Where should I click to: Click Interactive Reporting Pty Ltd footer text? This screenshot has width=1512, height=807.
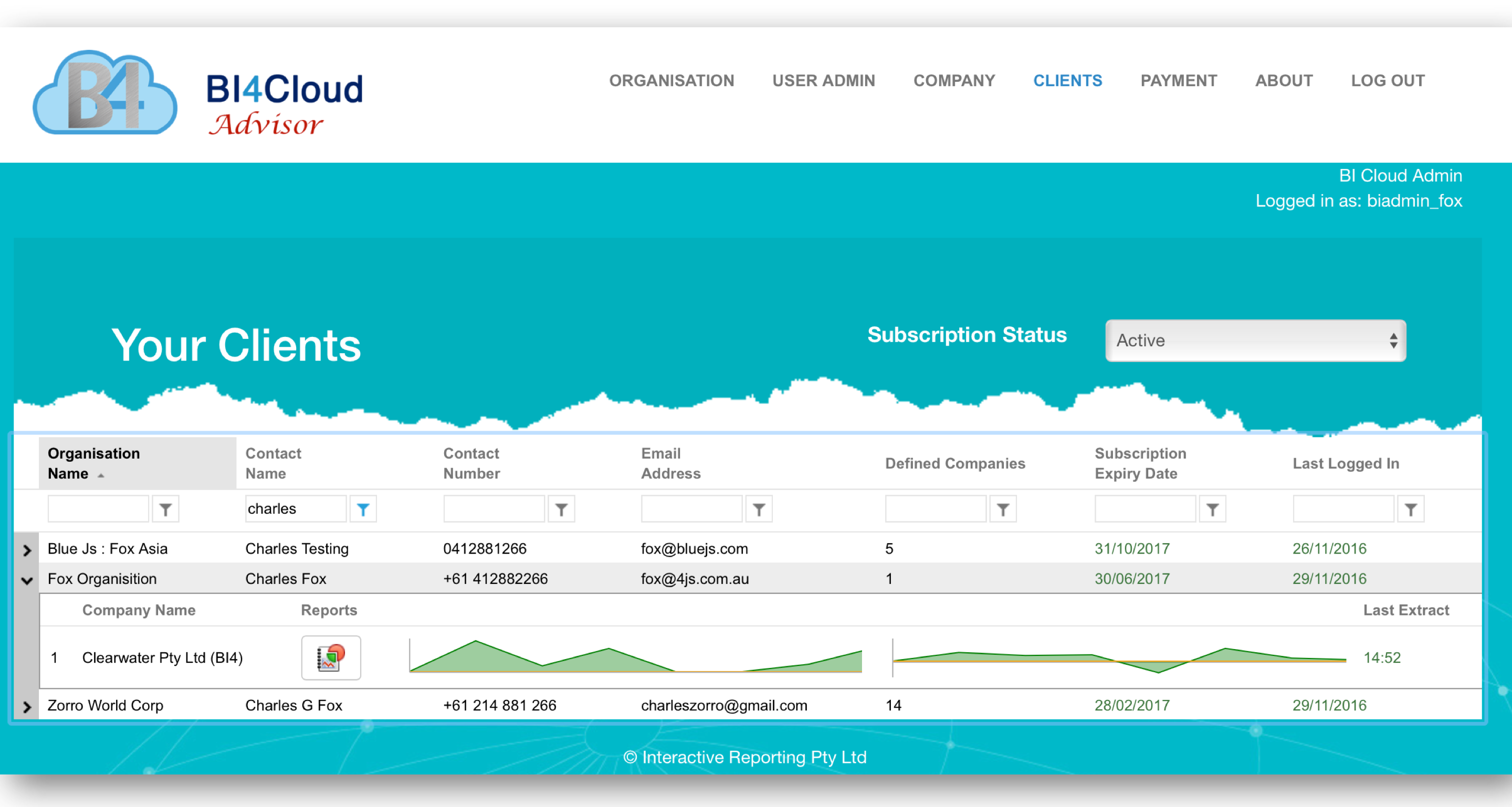pos(745,757)
